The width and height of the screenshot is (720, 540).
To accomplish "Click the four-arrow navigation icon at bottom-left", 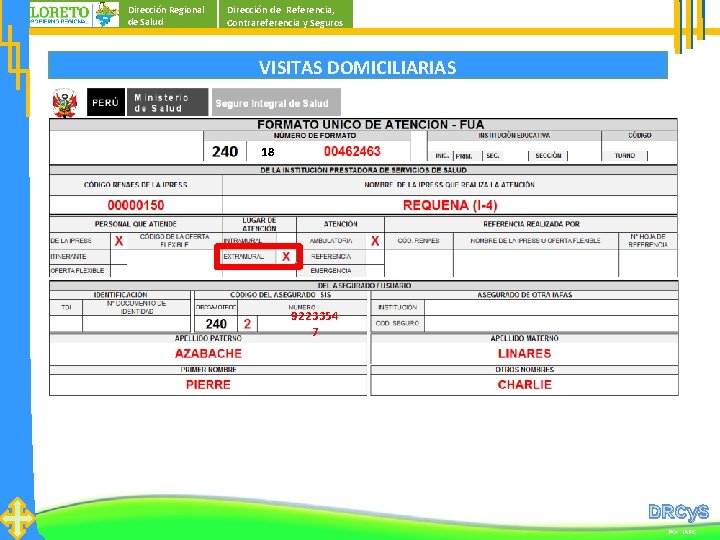I will pos(17,518).
